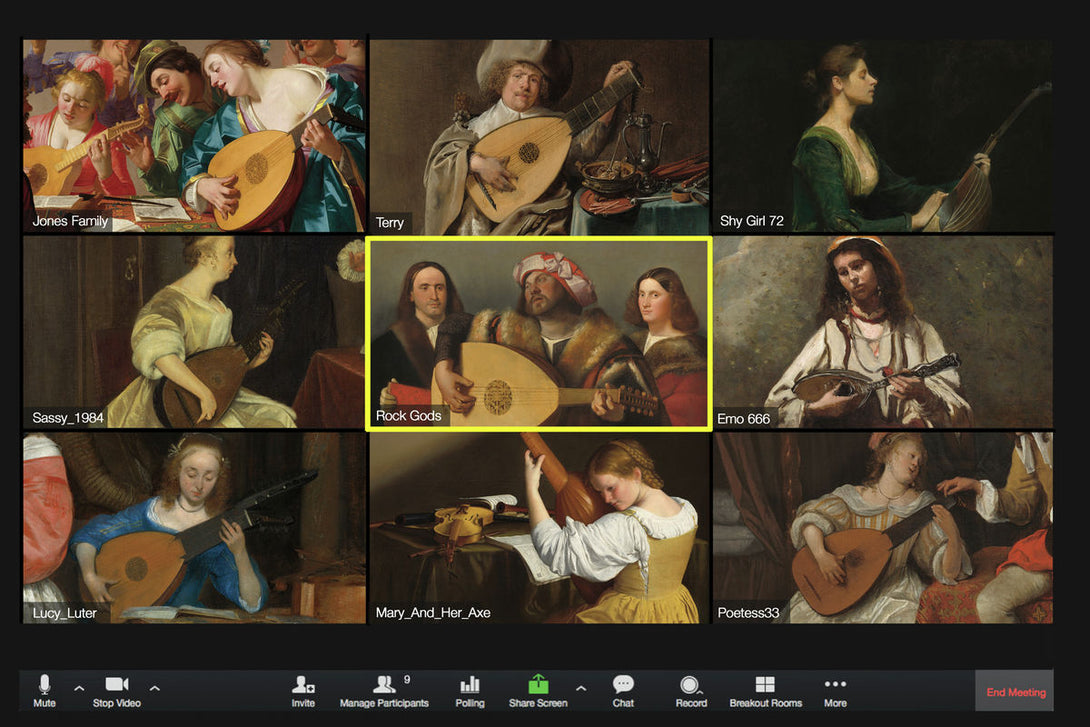Open video options arrow beside Stop Video
Image resolution: width=1090 pixels, height=727 pixels.
[154, 688]
